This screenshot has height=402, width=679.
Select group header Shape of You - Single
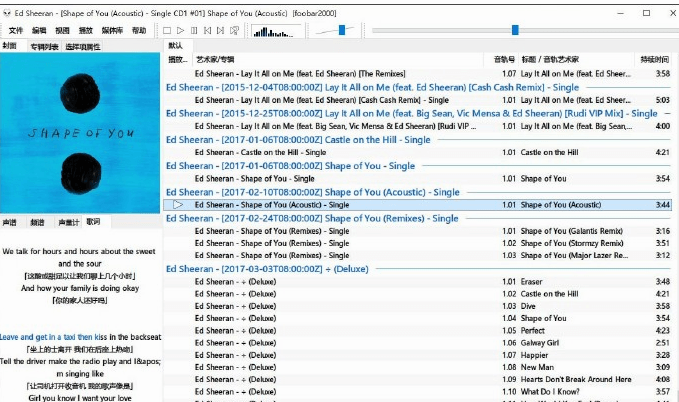418,165
